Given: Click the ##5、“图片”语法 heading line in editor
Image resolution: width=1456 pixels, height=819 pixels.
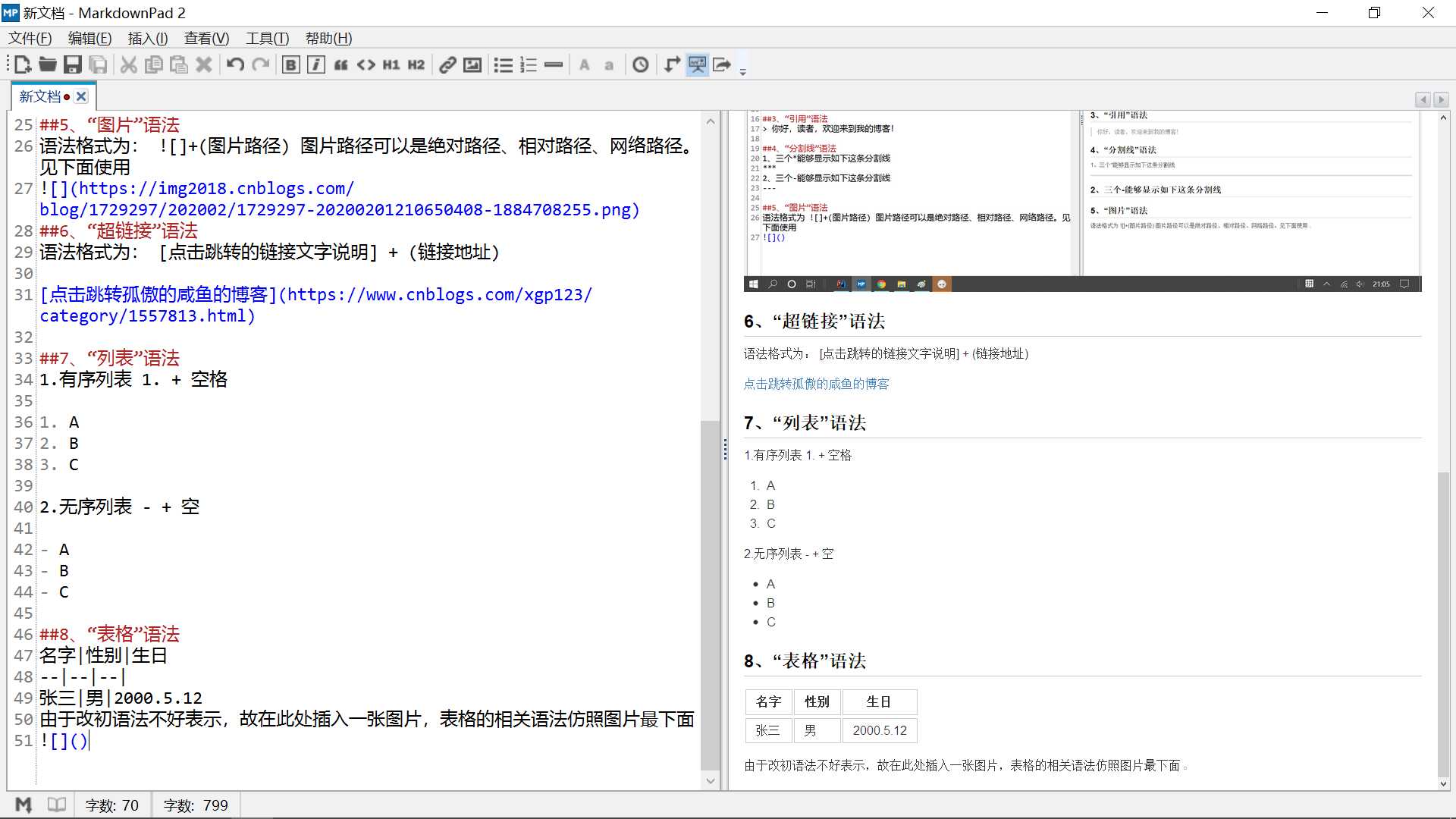Looking at the screenshot, I should pyautogui.click(x=109, y=124).
